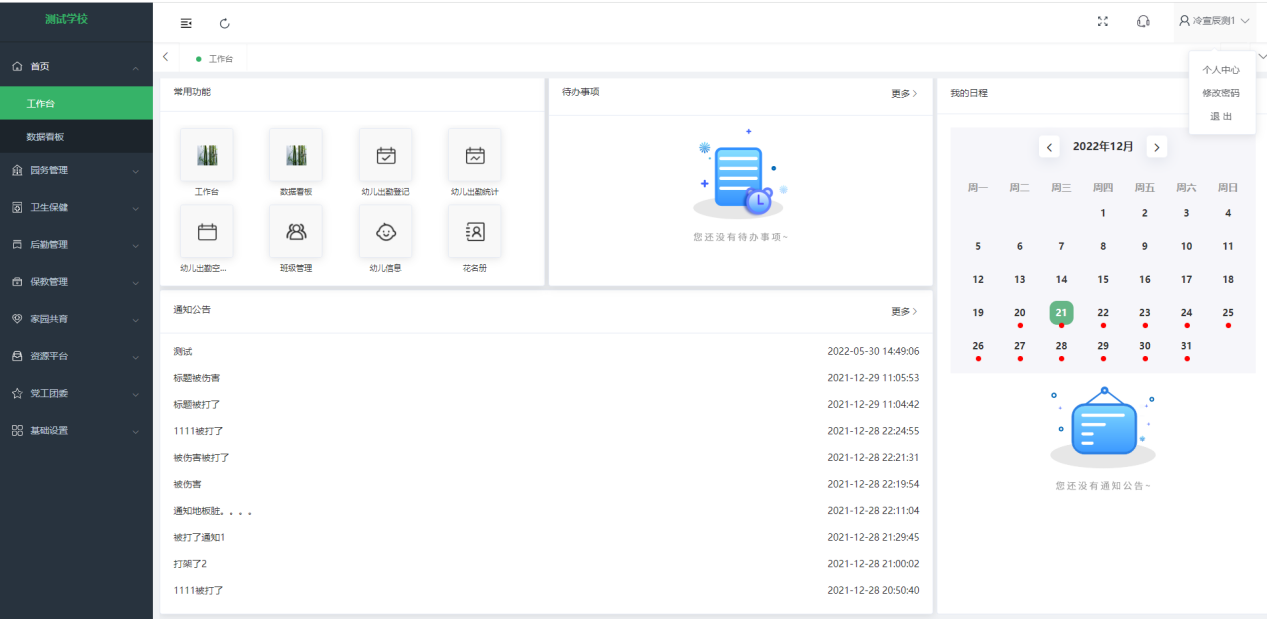This screenshot has width=1267, height=619.
Task: Go to previous month in calendar
Action: click(1049, 147)
